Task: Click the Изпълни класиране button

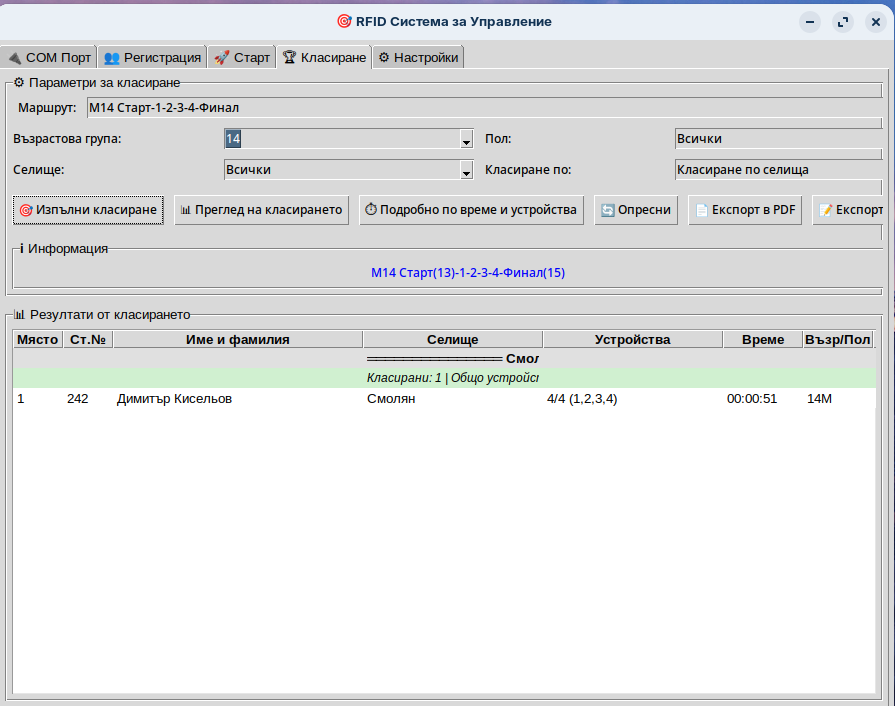Action: 88,210
